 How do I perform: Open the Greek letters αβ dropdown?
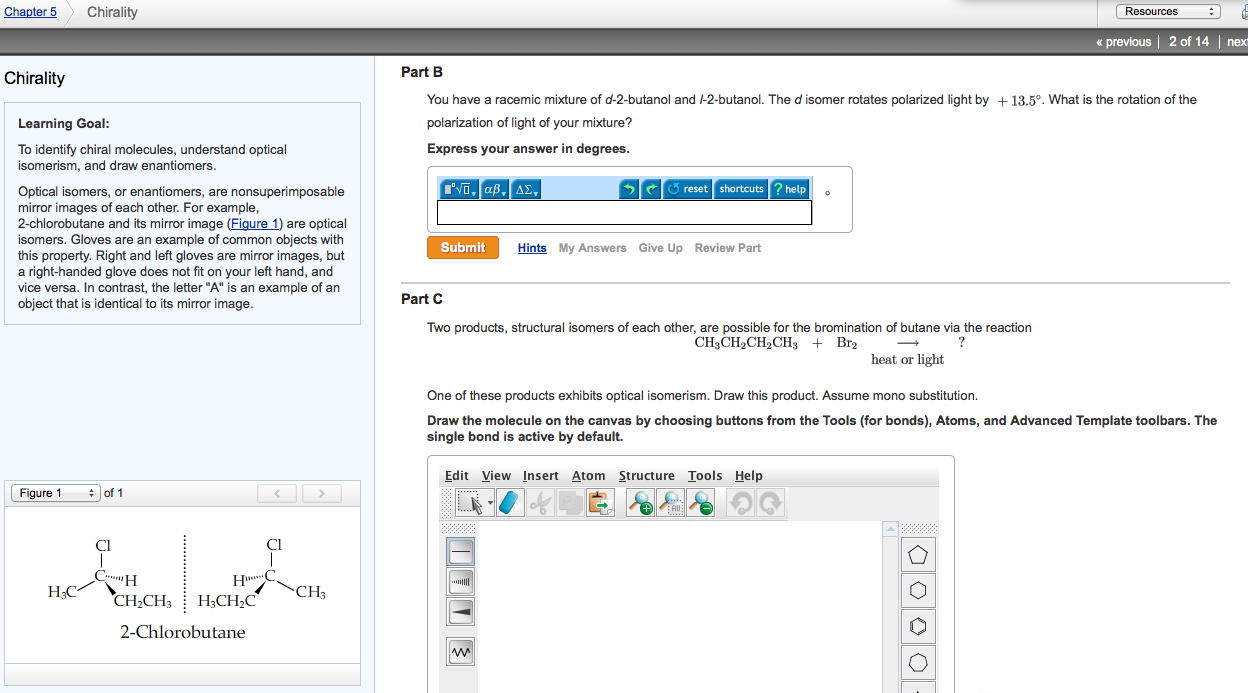tap(494, 188)
